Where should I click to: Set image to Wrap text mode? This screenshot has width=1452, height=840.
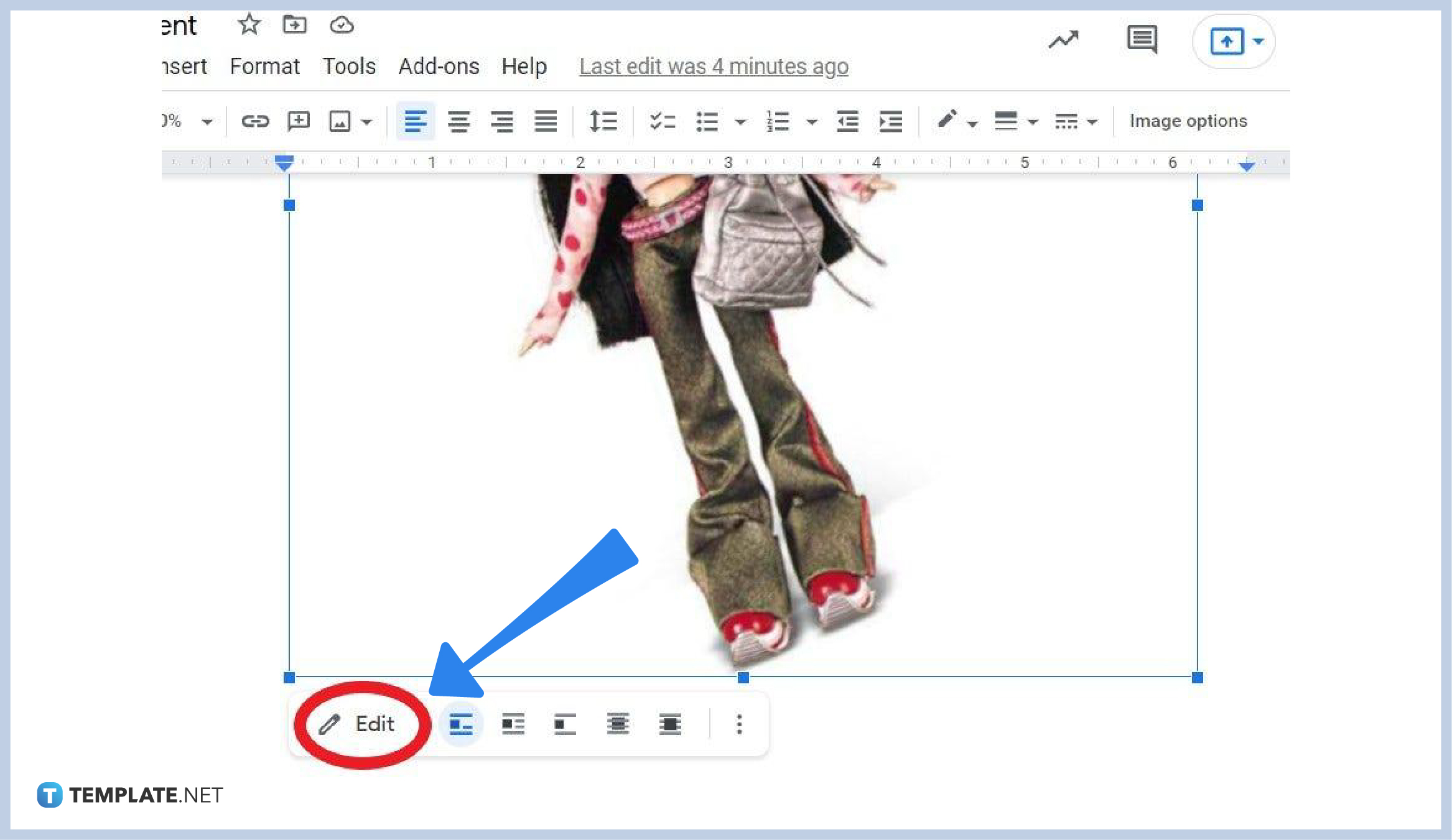pyautogui.click(x=512, y=724)
